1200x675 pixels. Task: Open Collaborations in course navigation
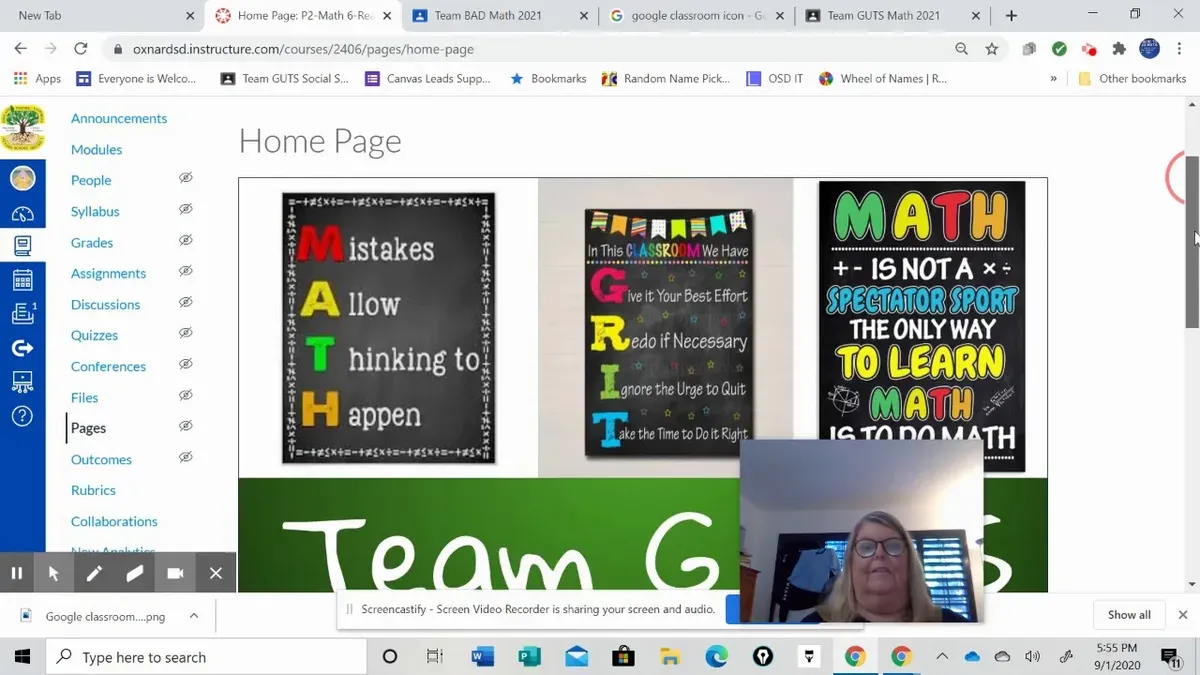point(114,521)
